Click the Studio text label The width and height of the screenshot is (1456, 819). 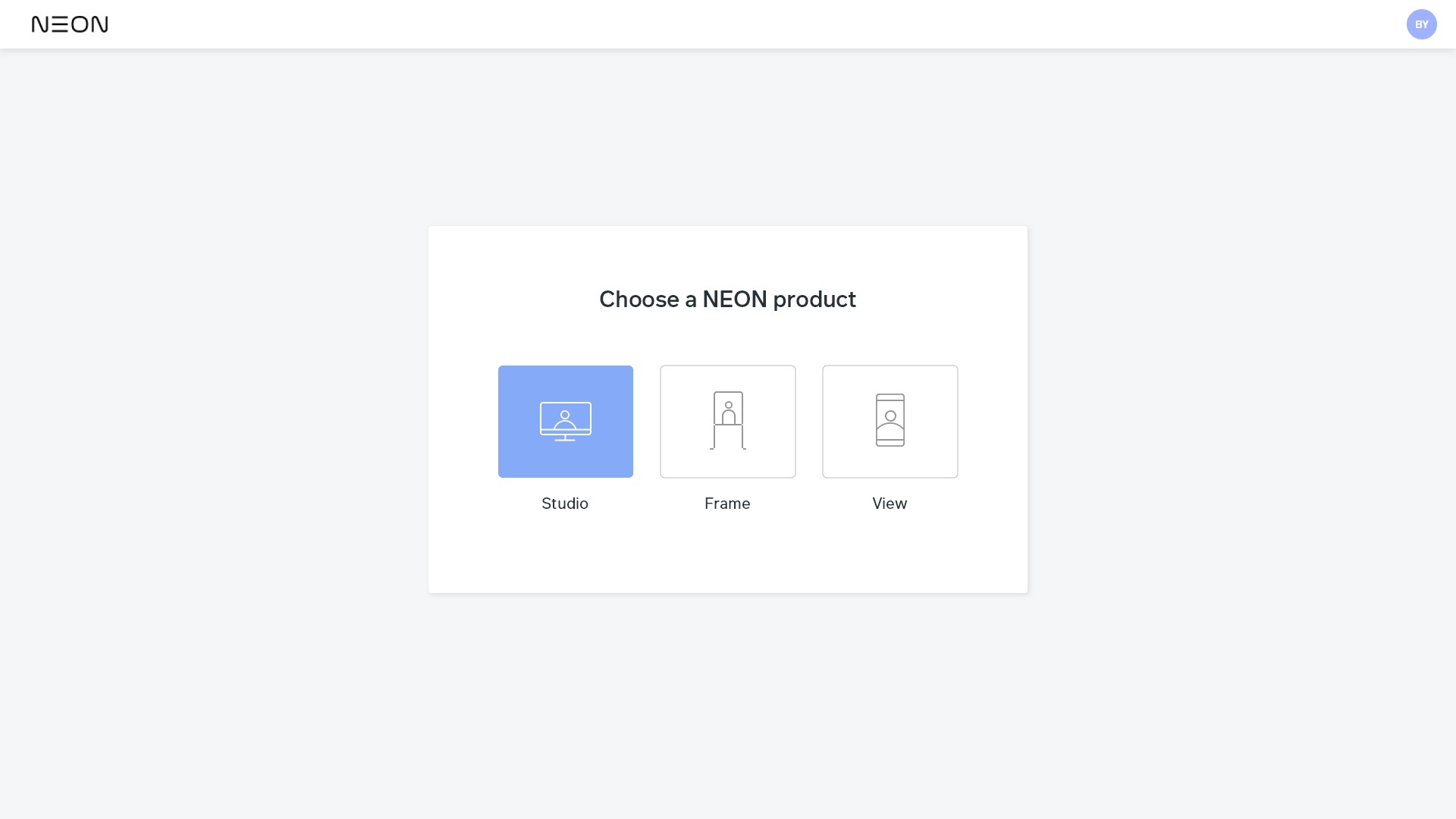coord(565,504)
